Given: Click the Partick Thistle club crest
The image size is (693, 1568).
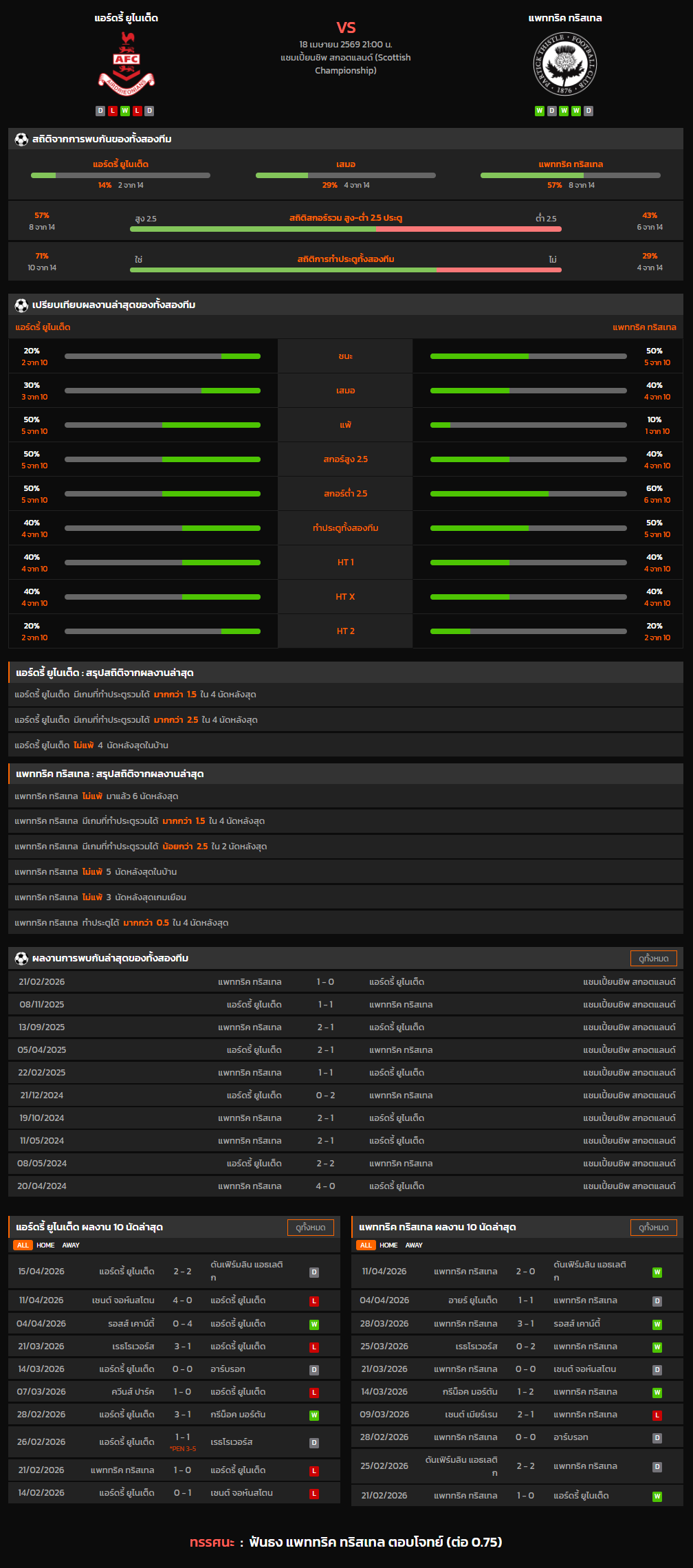Looking at the screenshot, I should (x=565, y=64).
